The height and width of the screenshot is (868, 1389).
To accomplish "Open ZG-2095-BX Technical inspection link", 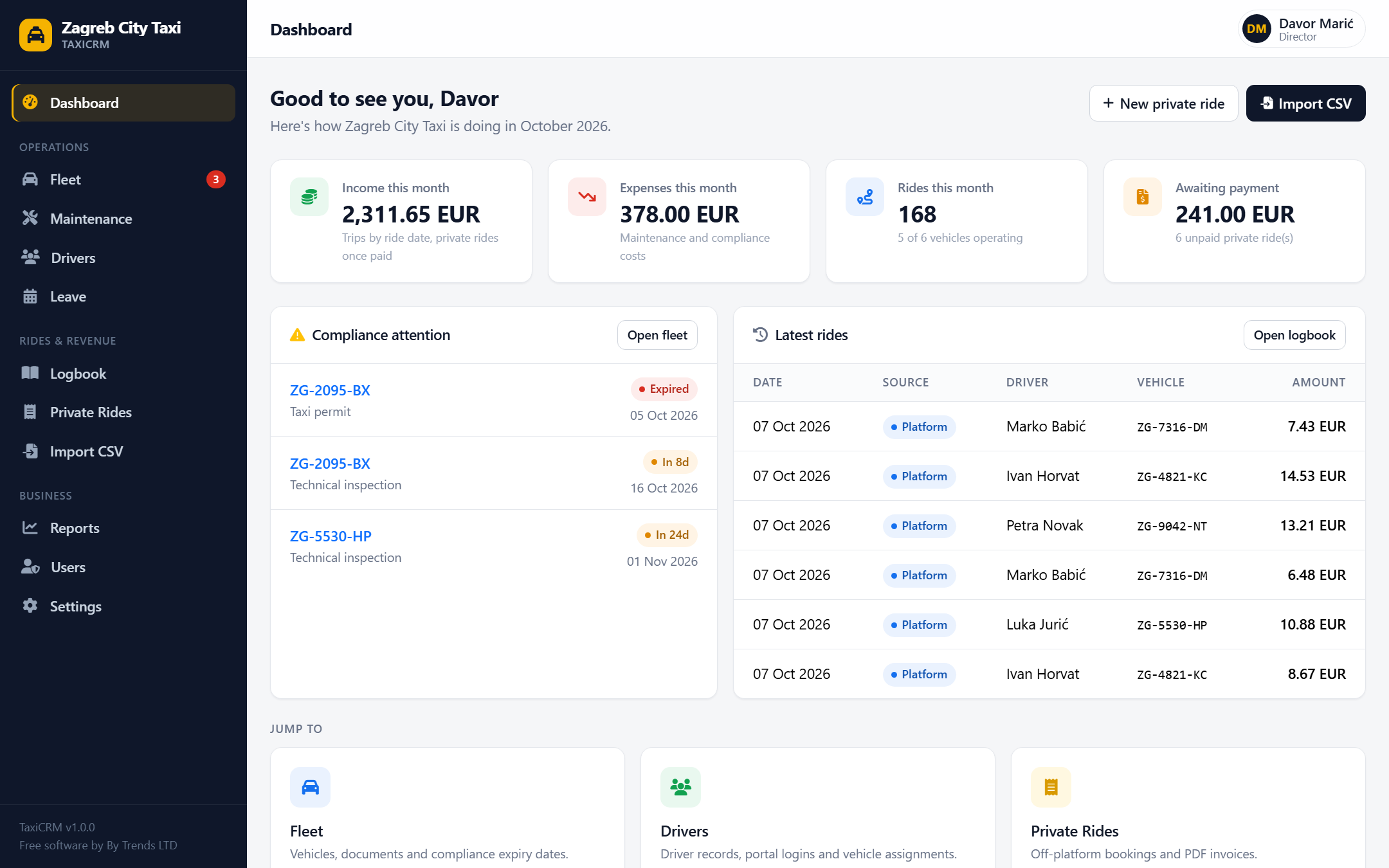I will tap(330, 464).
